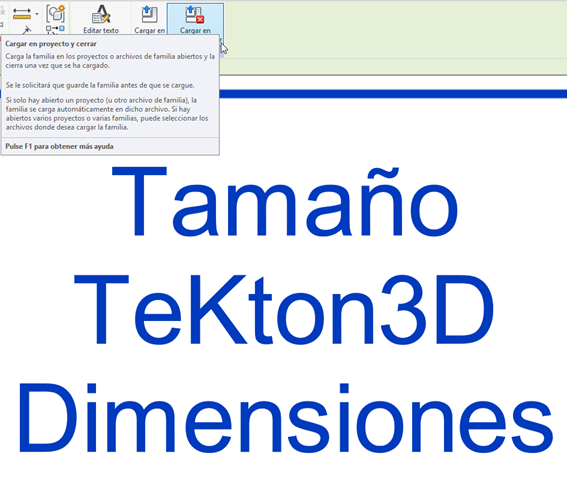Click the Create Similar shapes icon

(55, 13)
